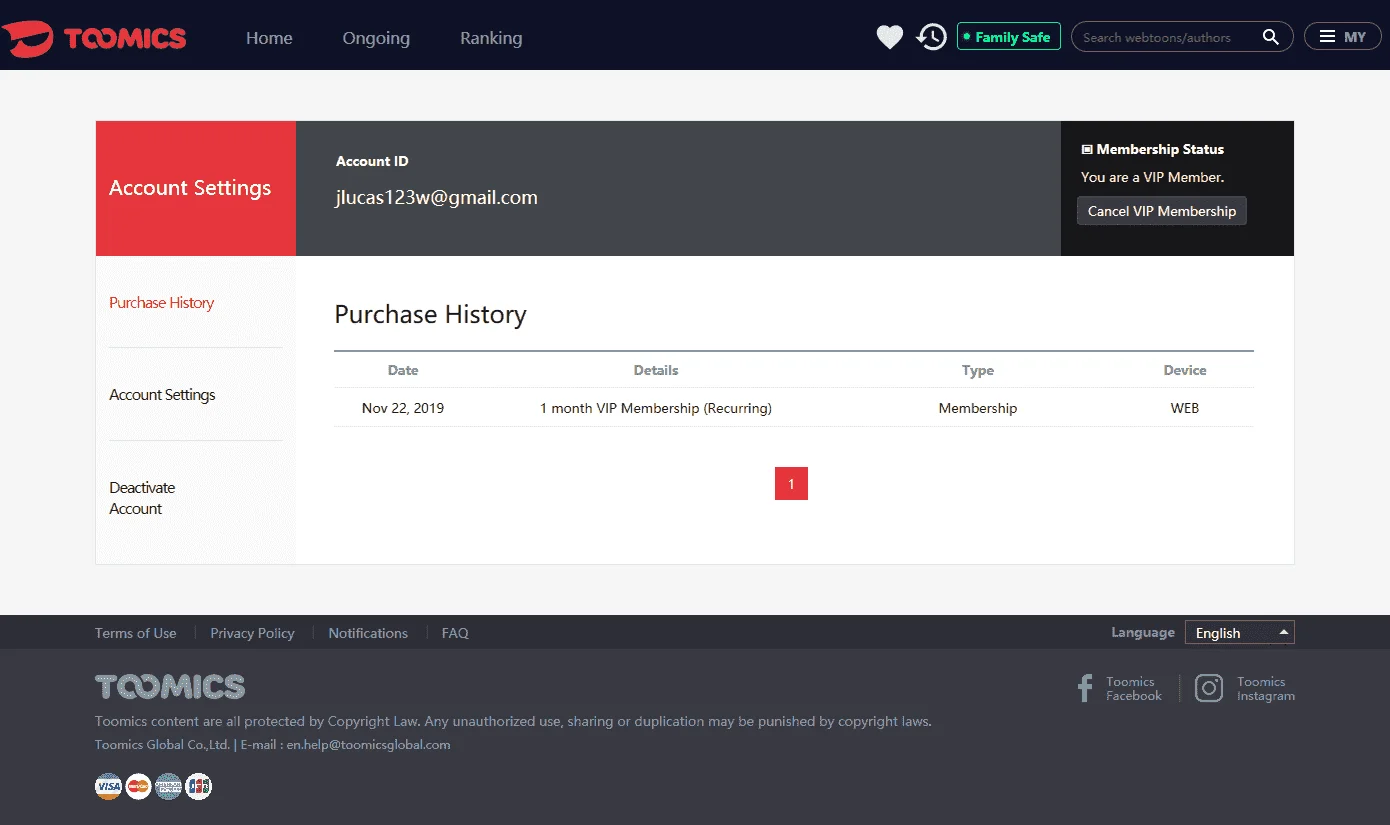The image size is (1390, 825).
Task: Click the jlucas123w@gmail.com account ID
Action: (x=436, y=198)
